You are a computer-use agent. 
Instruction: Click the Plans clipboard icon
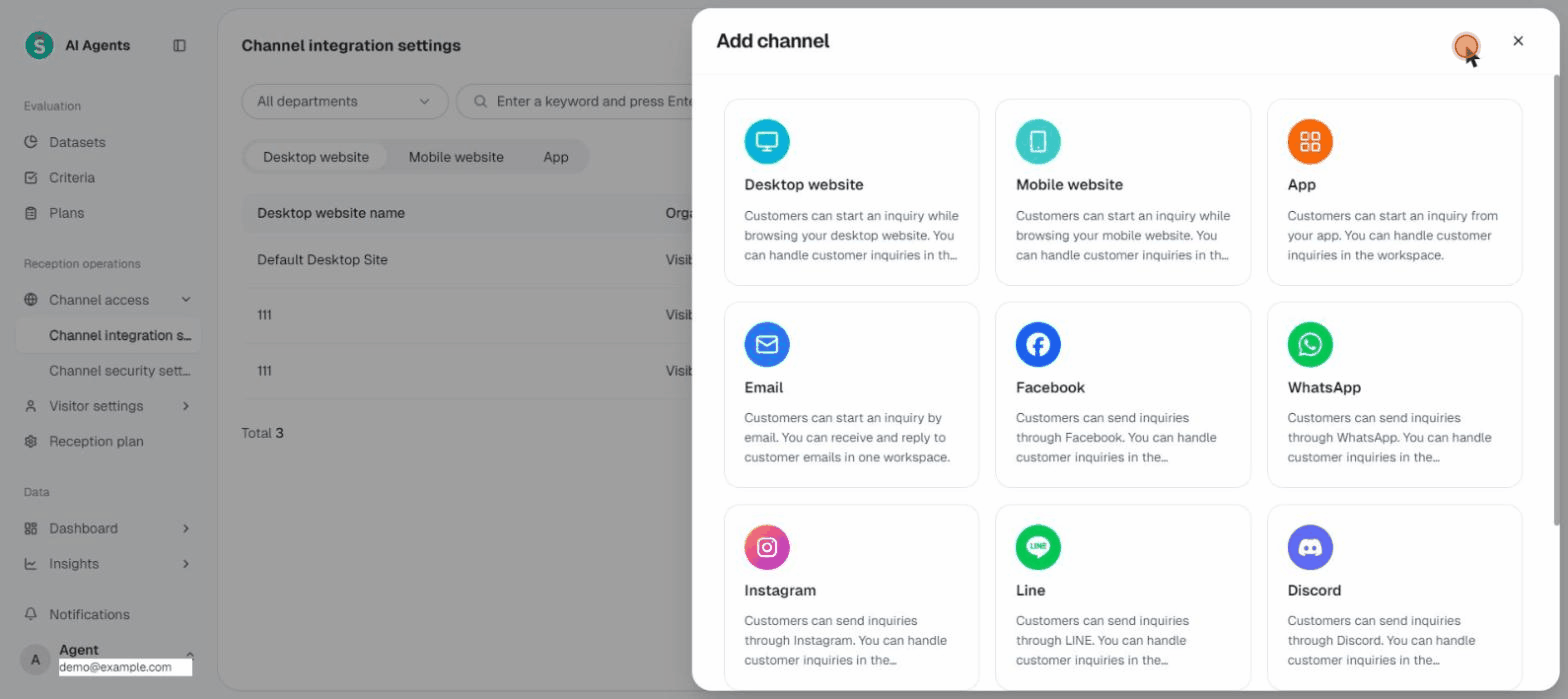click(31, 213)
